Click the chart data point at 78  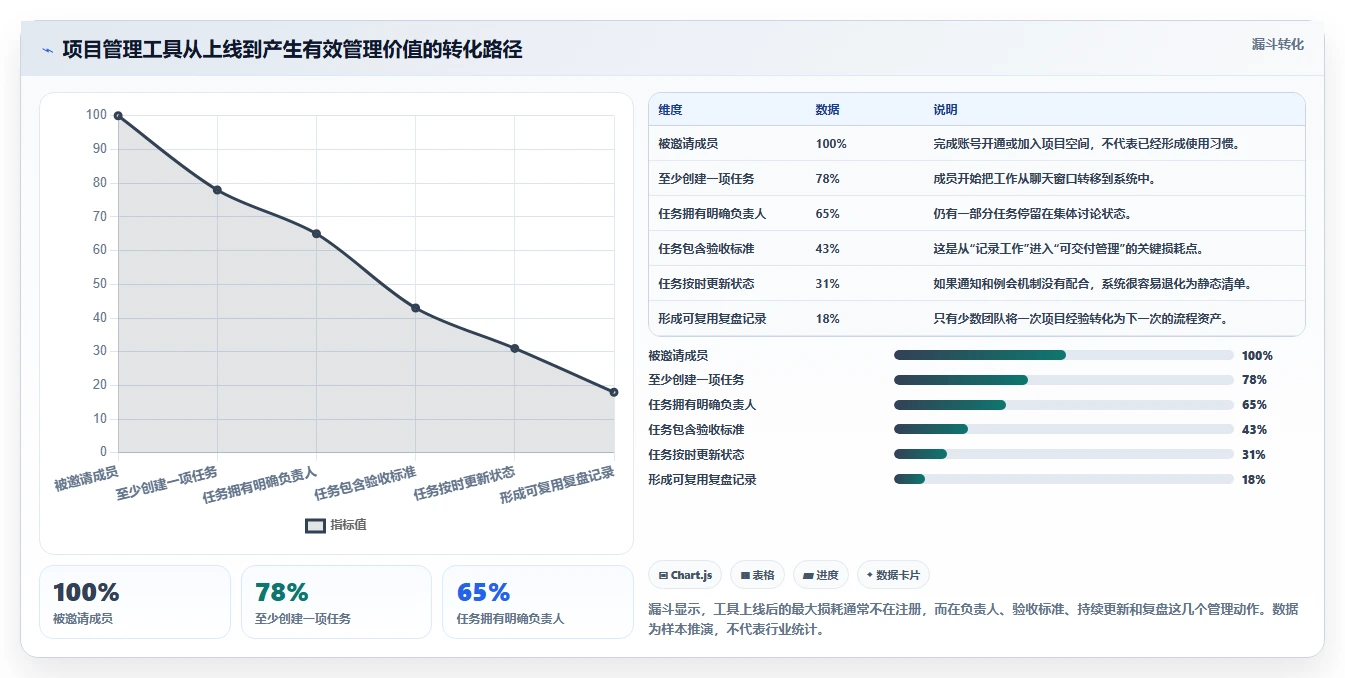217,190
